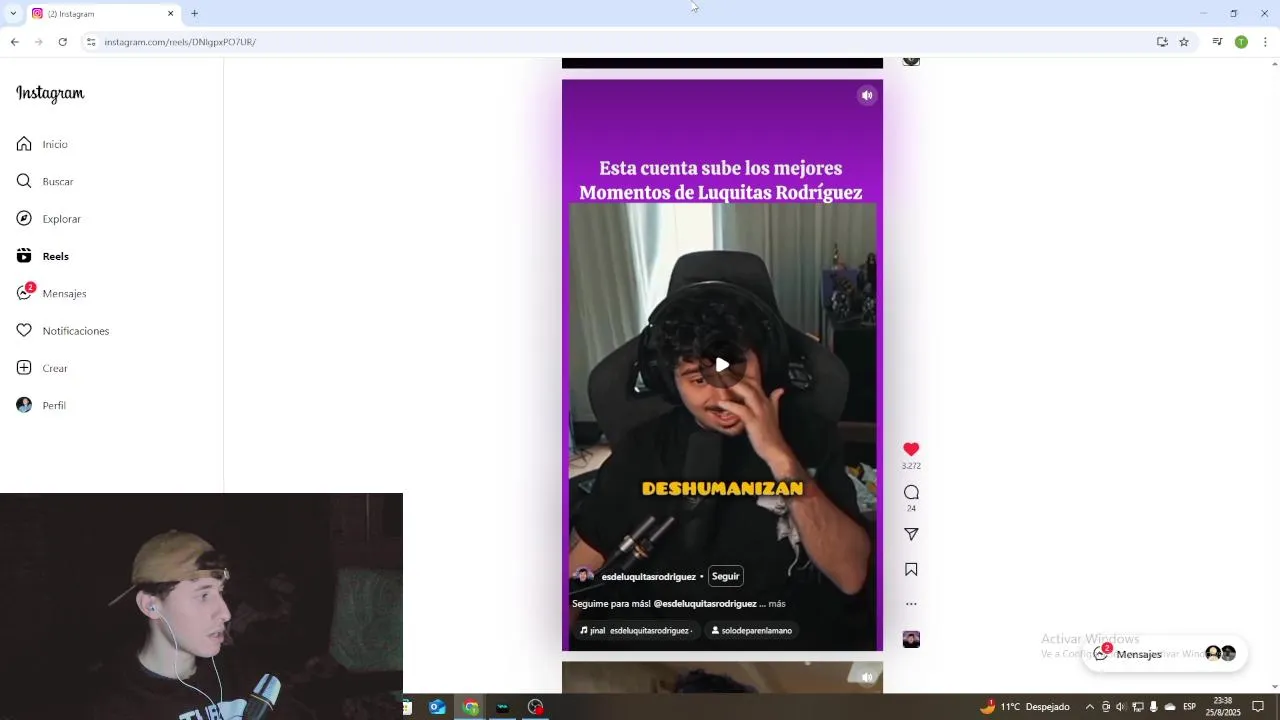Open Windows notification center
The height and width of the screenshot is (720, 1280).
[1258, 707]
